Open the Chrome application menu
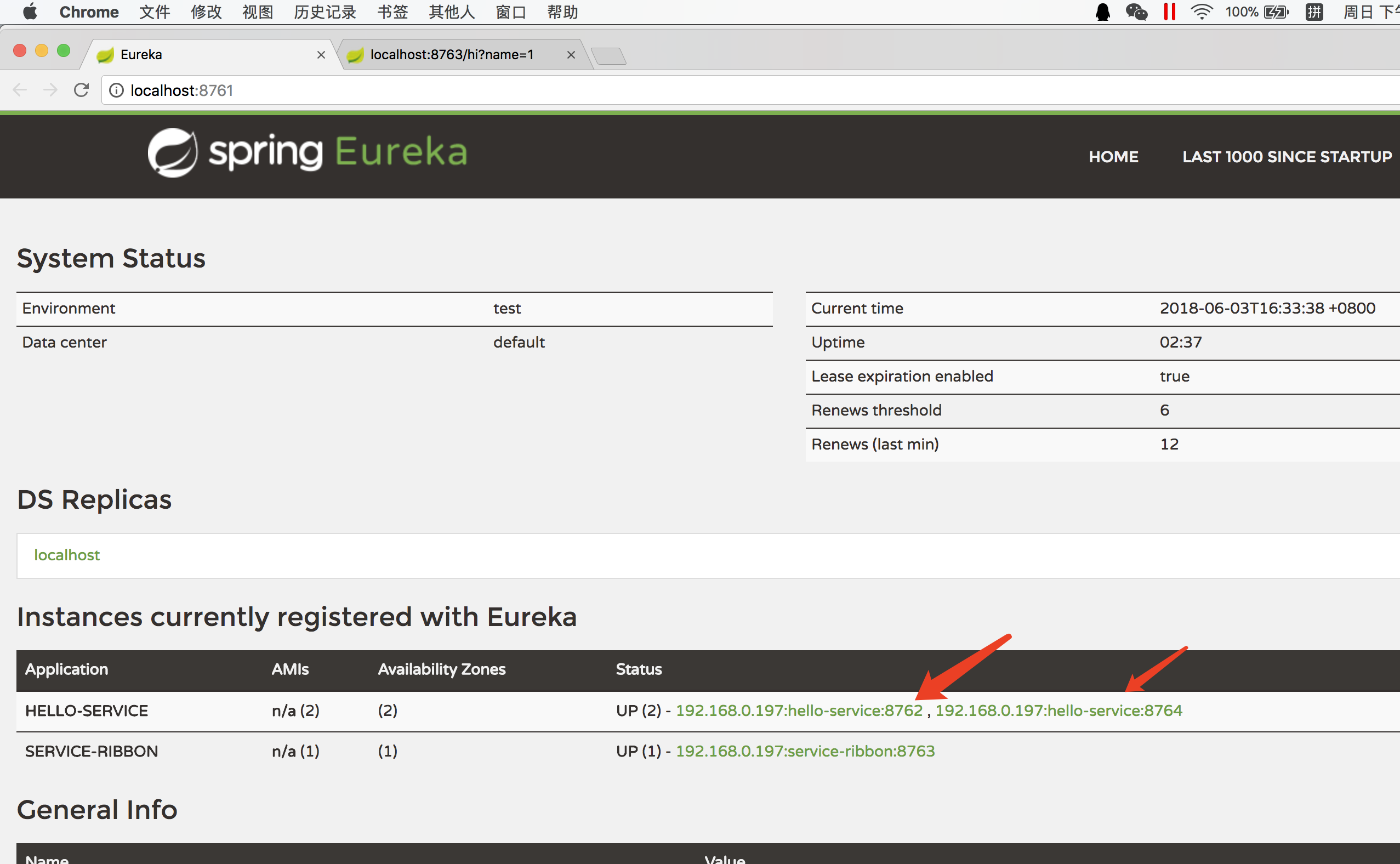Image resolution: width=1400 pixels, height=864 pixels. pos(89,12)
